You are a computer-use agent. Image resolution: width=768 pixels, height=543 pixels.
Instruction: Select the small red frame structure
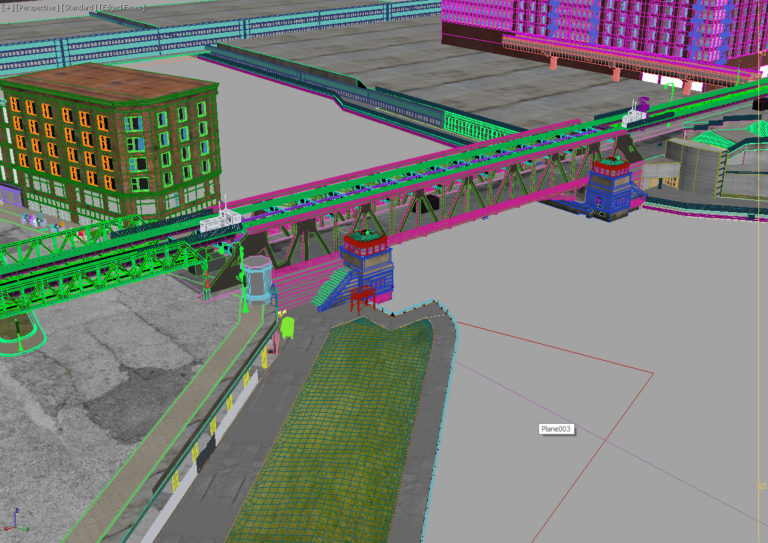click(x=362, y=298)
